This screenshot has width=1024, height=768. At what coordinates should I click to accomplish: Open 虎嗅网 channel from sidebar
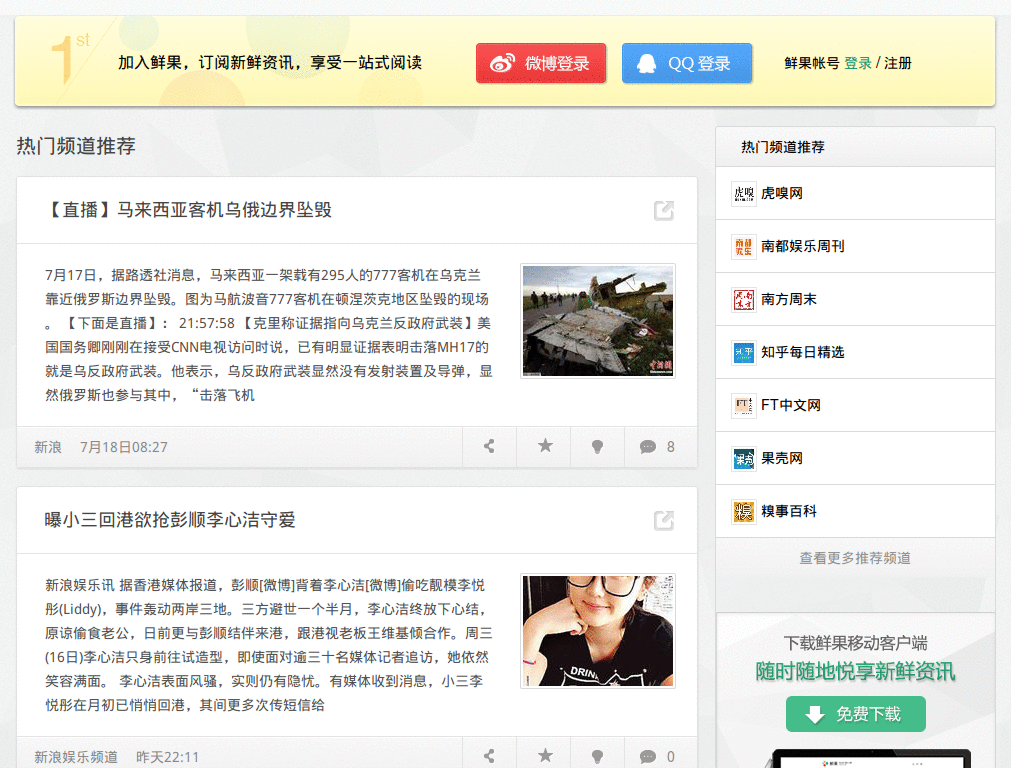[782, 193]
